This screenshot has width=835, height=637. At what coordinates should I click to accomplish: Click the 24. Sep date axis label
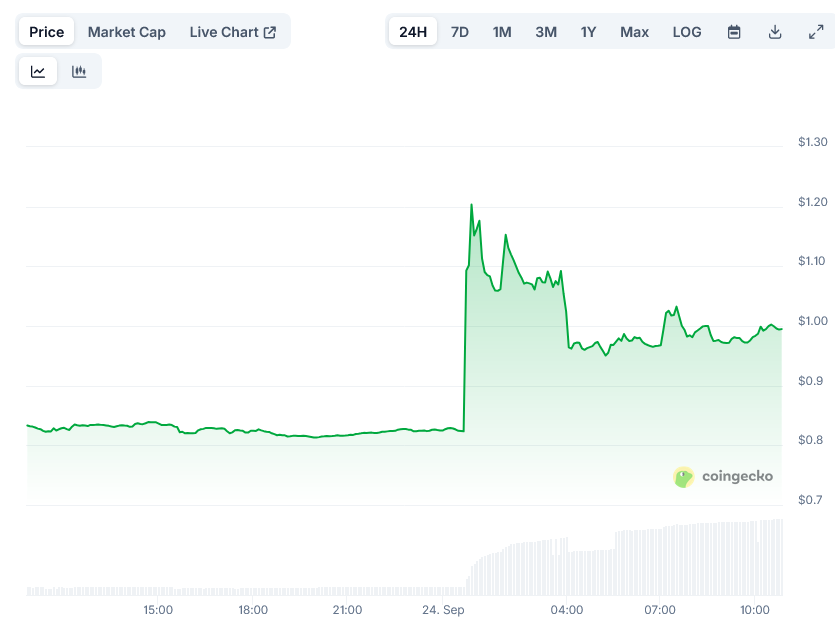point(443,610)
